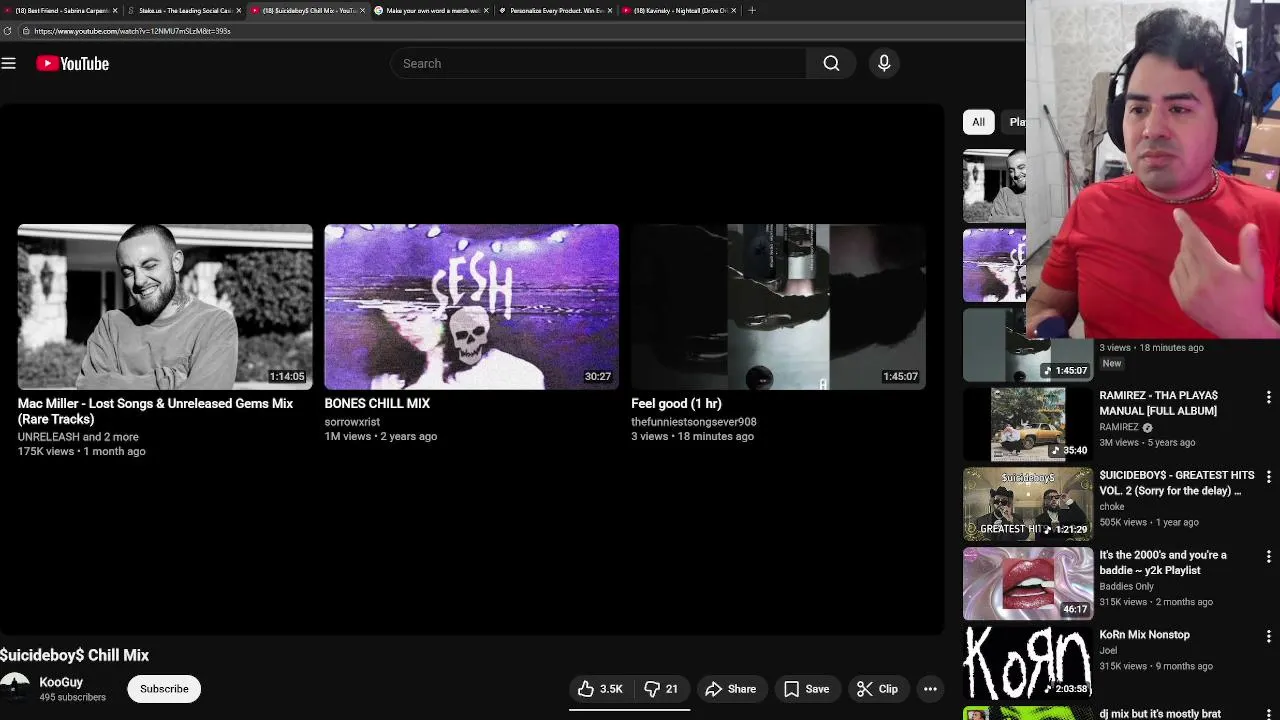
Task: Open y2k Playlist lips thumbnail
Action: (1028, 584)
